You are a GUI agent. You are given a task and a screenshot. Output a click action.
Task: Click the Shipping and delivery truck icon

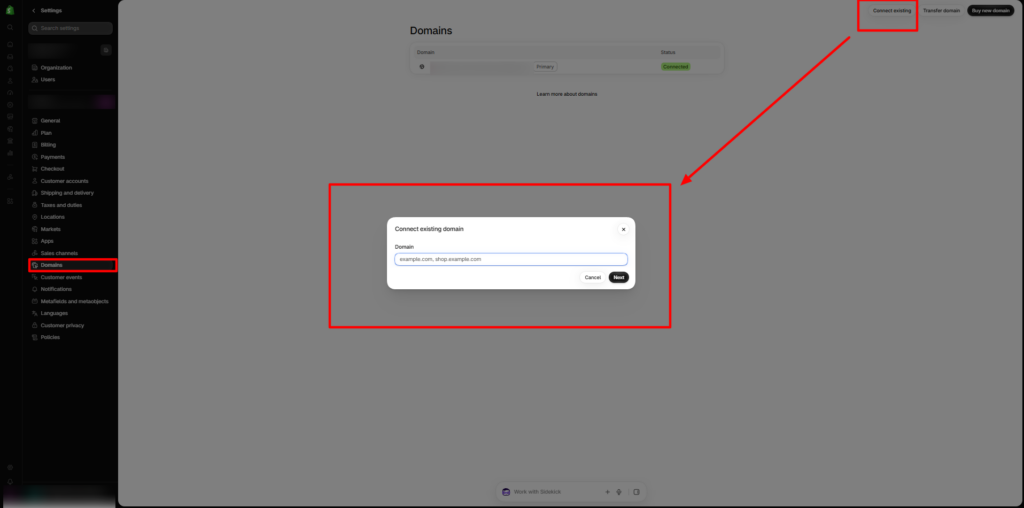35,193
